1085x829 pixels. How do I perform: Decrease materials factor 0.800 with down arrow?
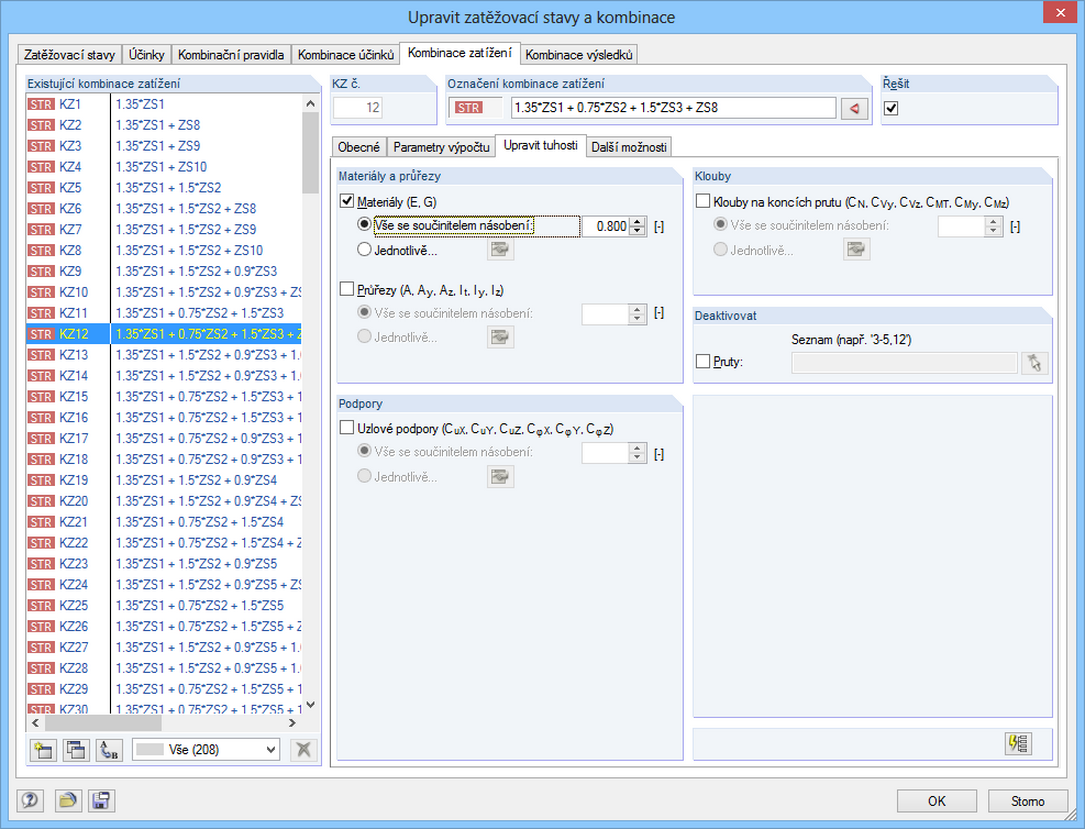[x=638, y=230]
